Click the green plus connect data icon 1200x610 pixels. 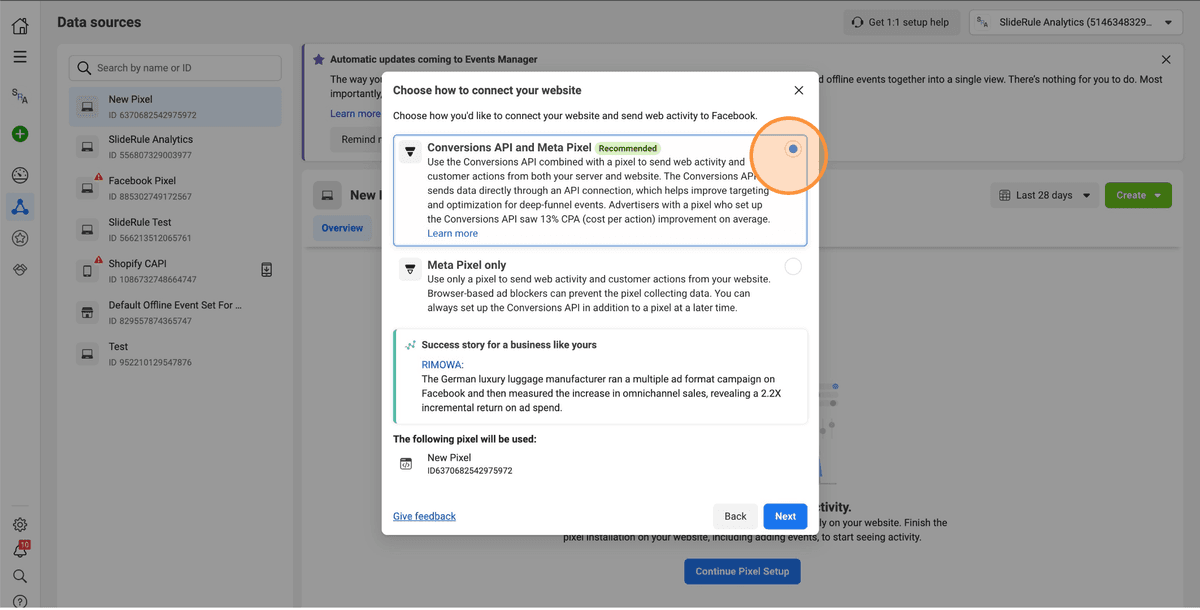coord(20,134)
